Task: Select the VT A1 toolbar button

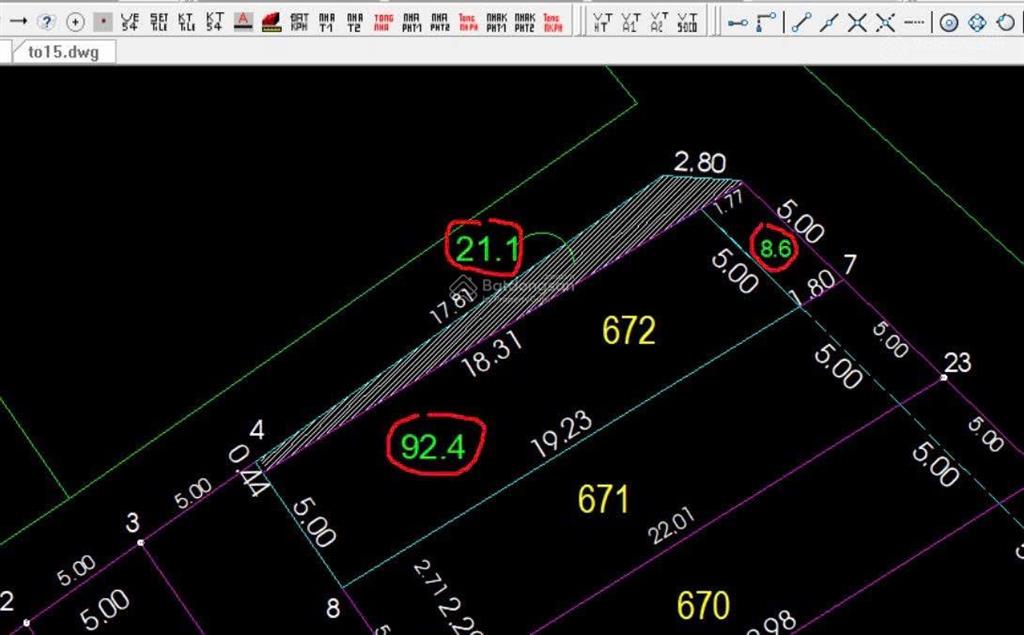Action: pos(631,22)
